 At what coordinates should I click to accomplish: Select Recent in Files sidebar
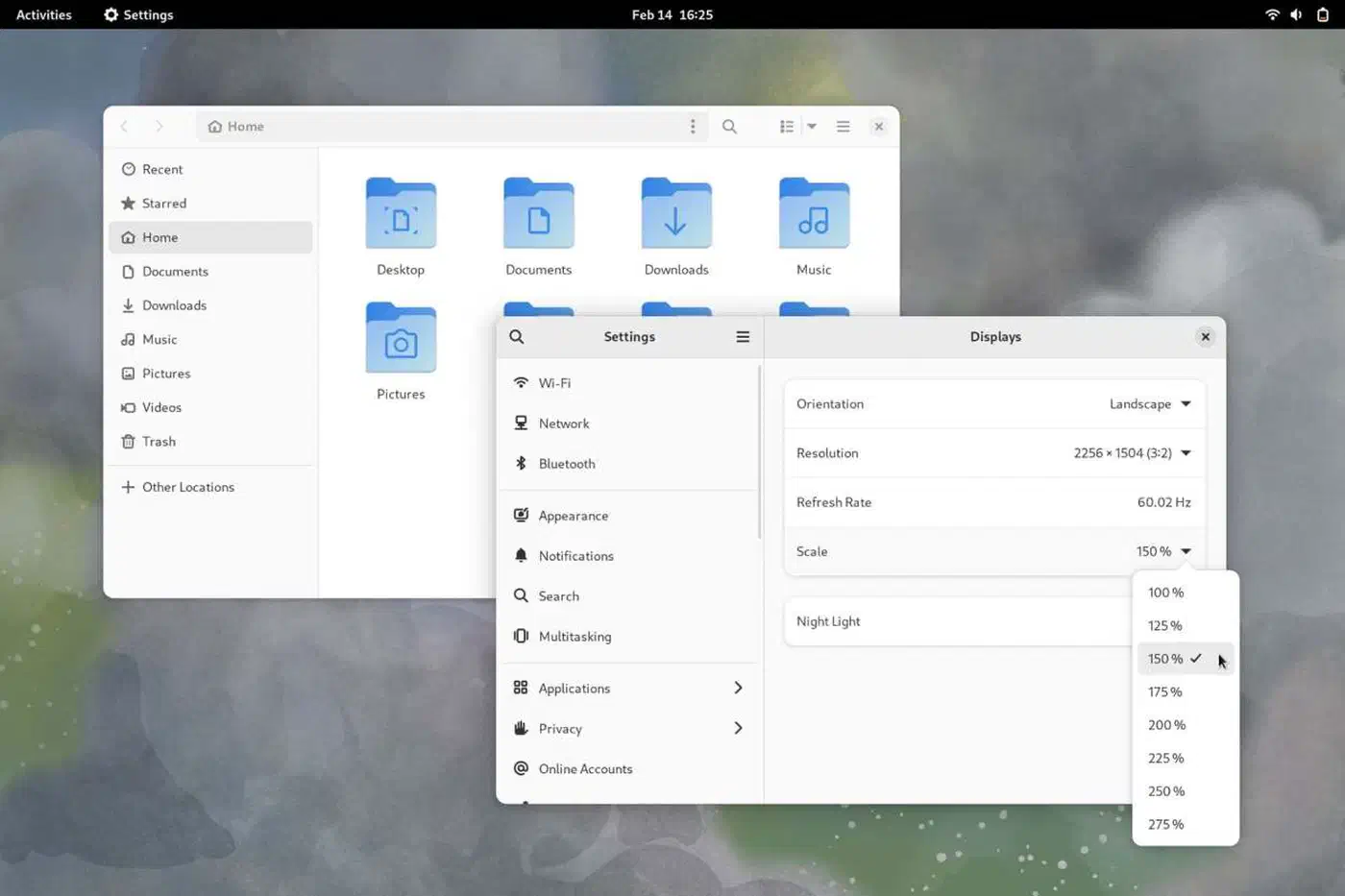pos(210,169)
